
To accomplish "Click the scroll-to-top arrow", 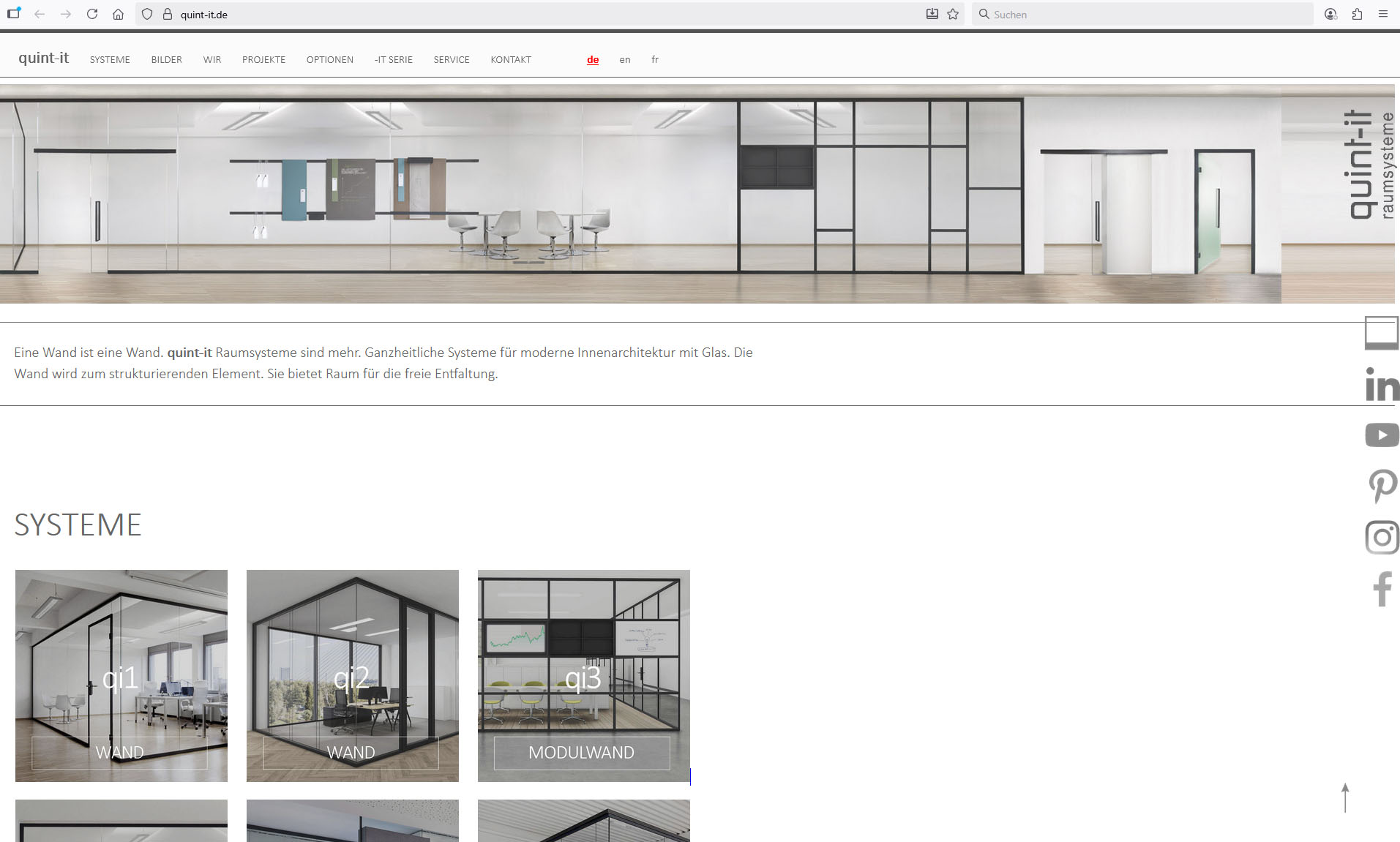I will [x=1344, y=797].
